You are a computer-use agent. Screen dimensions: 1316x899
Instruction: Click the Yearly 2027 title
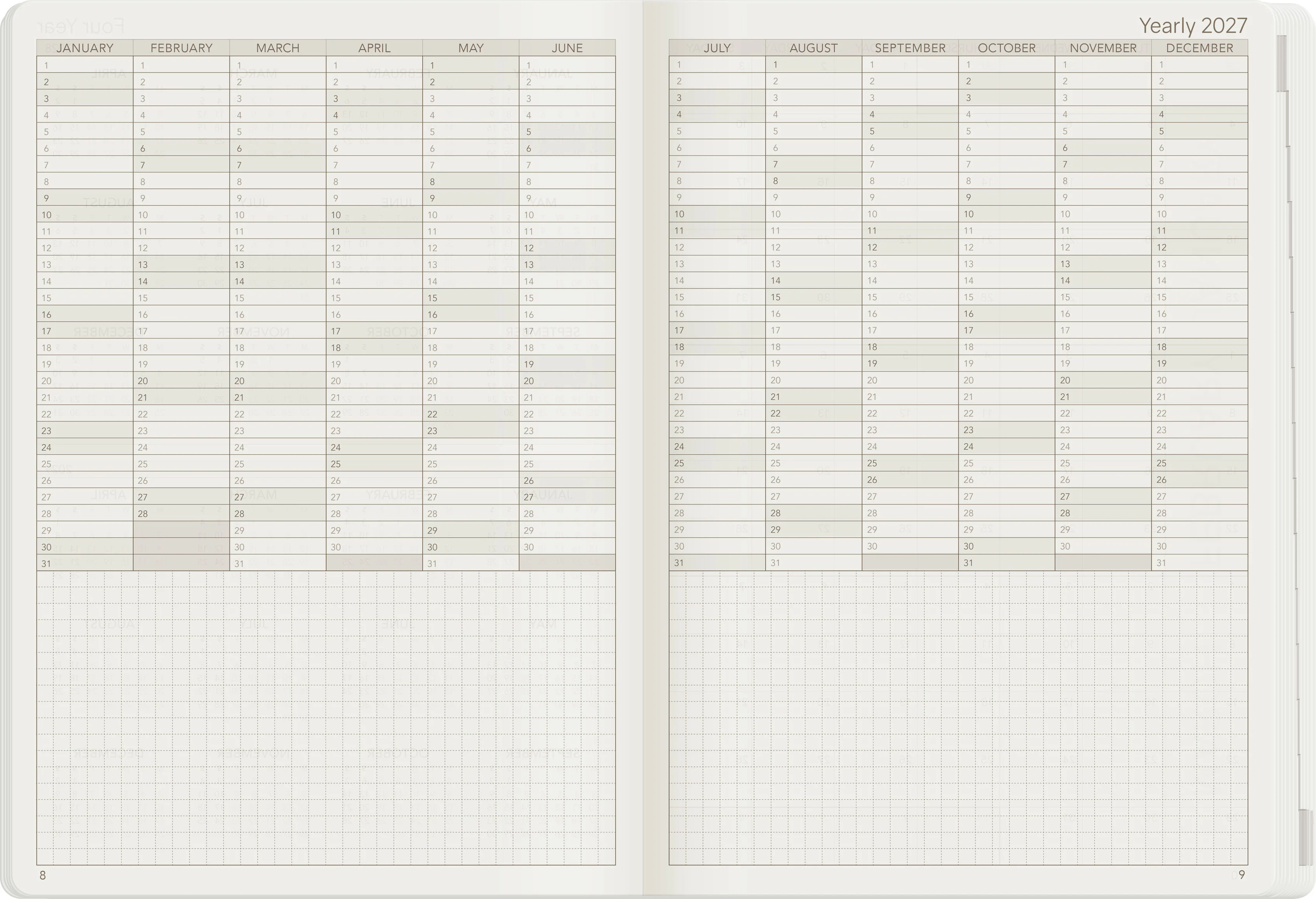[1192, 26]
